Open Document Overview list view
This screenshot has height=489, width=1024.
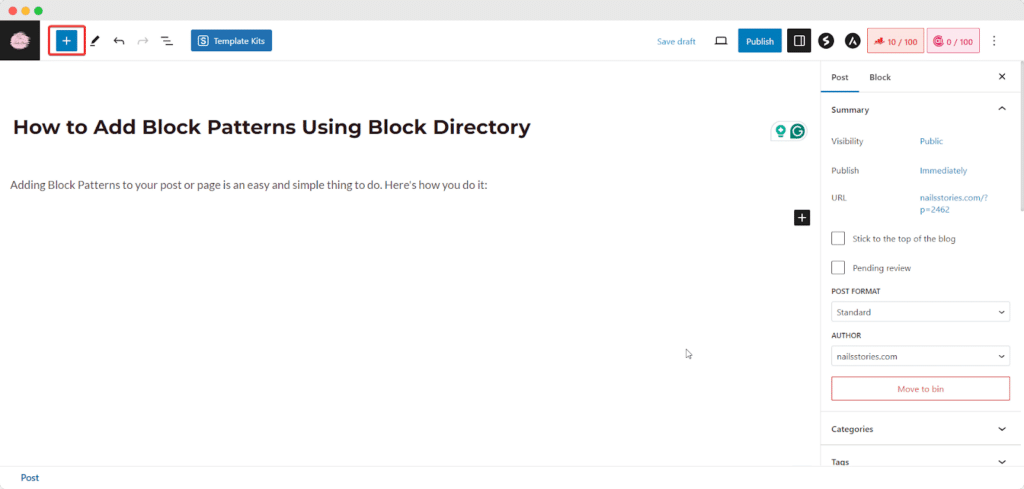[167, 41]
